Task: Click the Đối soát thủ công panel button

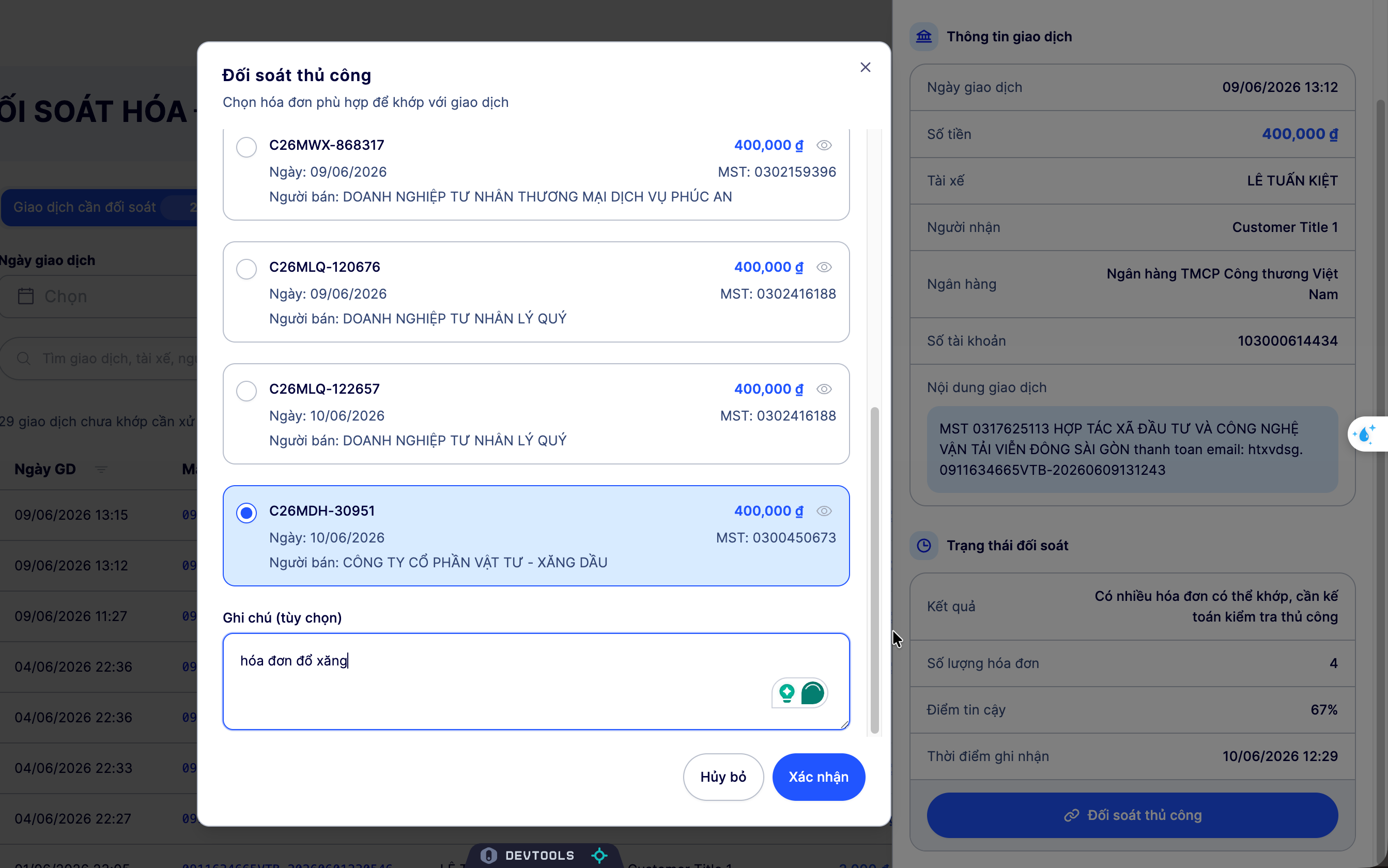Action: click(x=1132, y=815)
